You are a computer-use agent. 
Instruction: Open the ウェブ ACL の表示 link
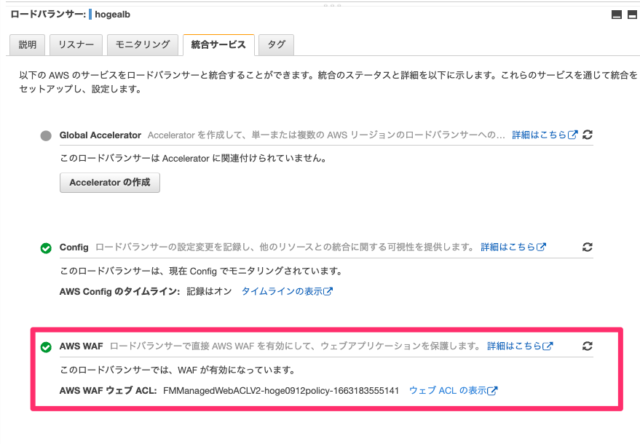point(453,391)
